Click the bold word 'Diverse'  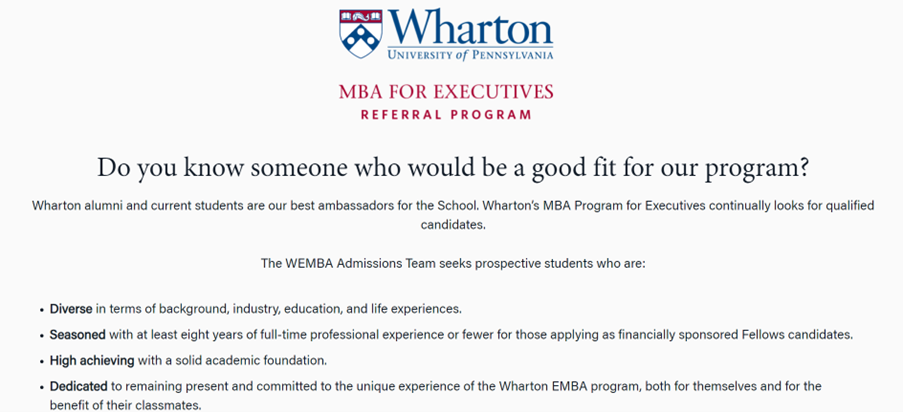[71, 308]
